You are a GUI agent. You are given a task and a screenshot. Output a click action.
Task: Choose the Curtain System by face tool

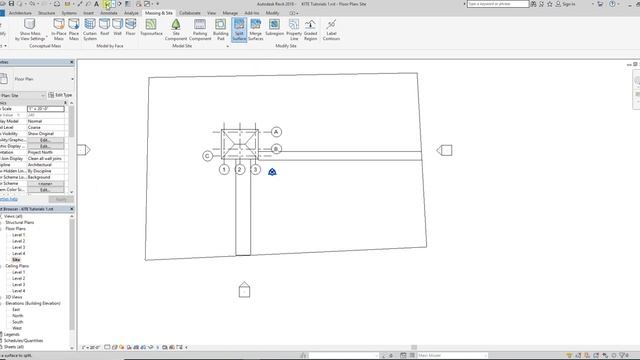(90, 29)
